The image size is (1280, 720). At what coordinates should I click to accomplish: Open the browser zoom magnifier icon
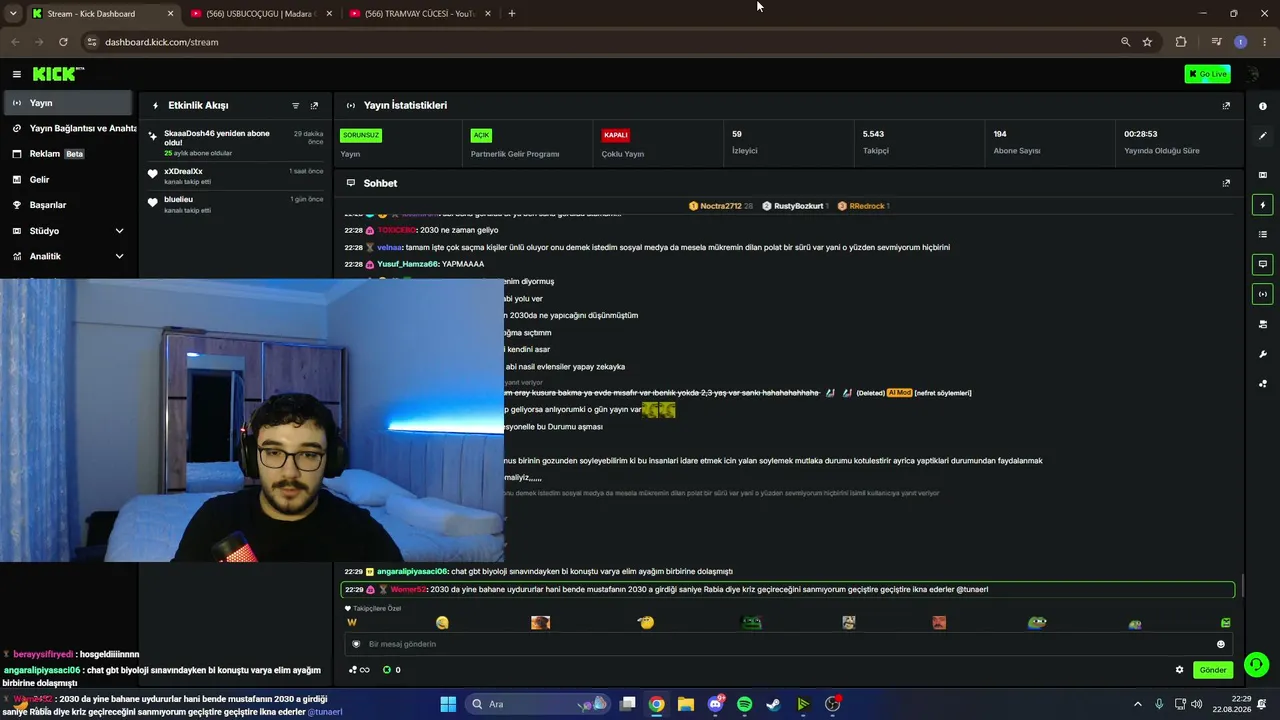coord(1125,42)
